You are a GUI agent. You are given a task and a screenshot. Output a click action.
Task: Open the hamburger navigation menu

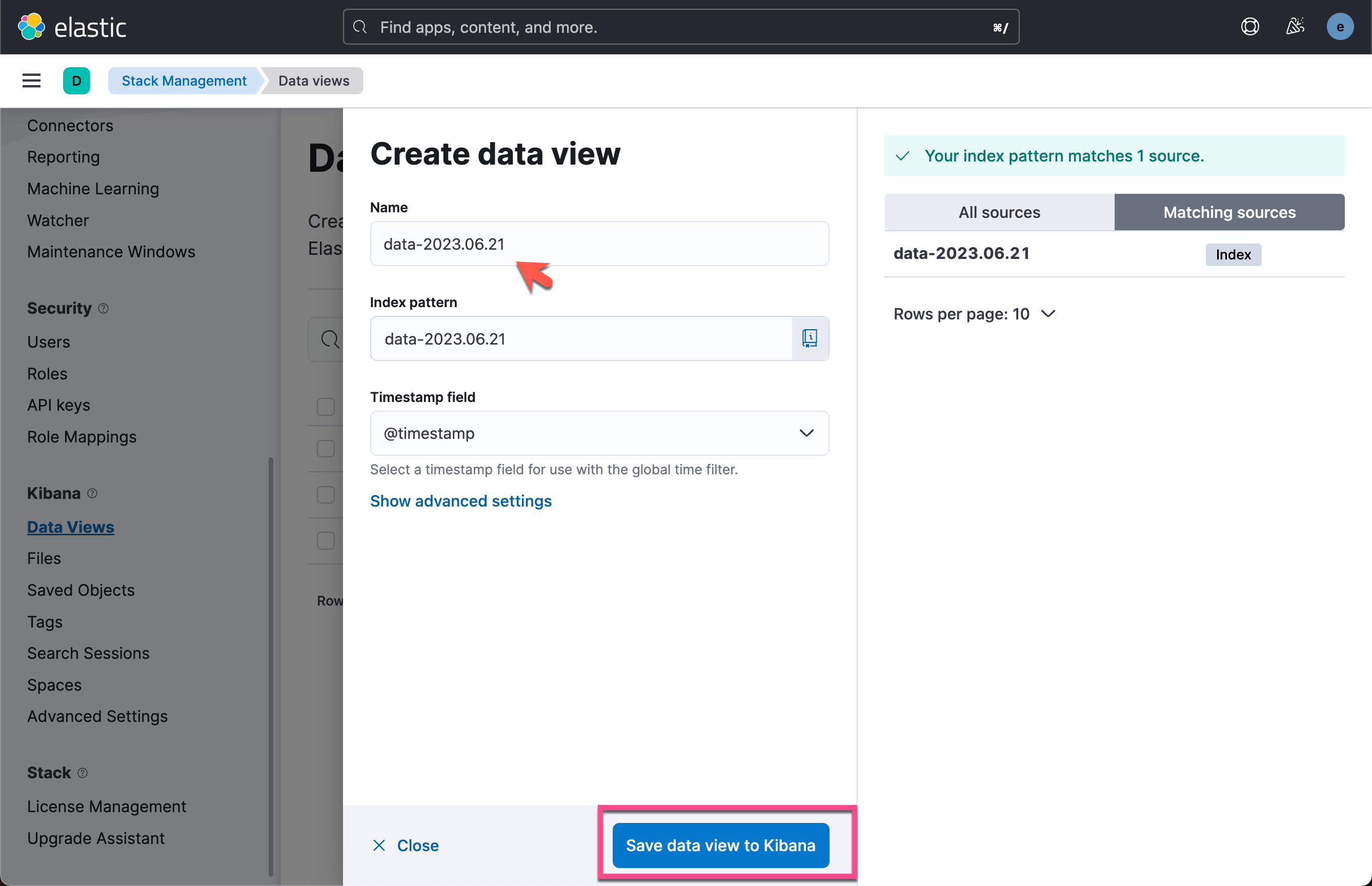[x=31, y=80]
